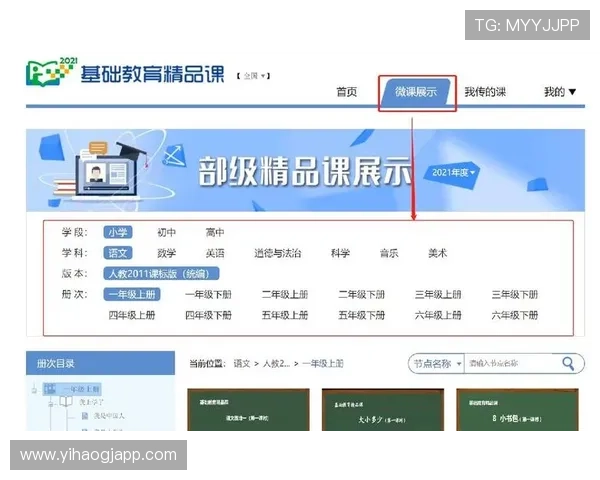Screen dimensions: 600x480
Task: Choose 三年级下册 volume
Action: point(515,294)
